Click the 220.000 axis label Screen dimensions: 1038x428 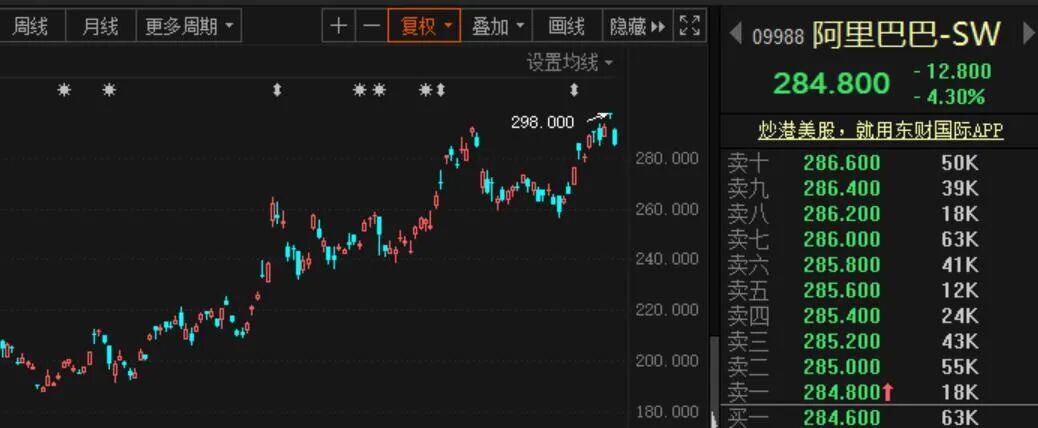(667, 310)
